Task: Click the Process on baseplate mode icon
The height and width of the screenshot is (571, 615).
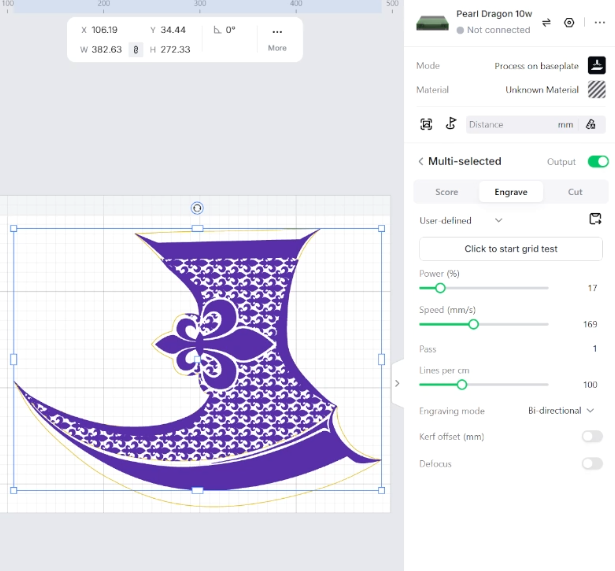Action: (x=597, y=65)
